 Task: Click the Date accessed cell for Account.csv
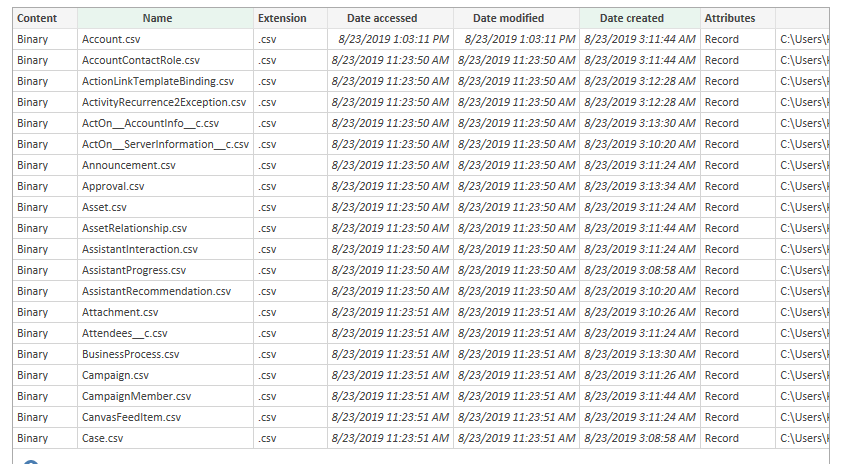click(x=390, y=39)
